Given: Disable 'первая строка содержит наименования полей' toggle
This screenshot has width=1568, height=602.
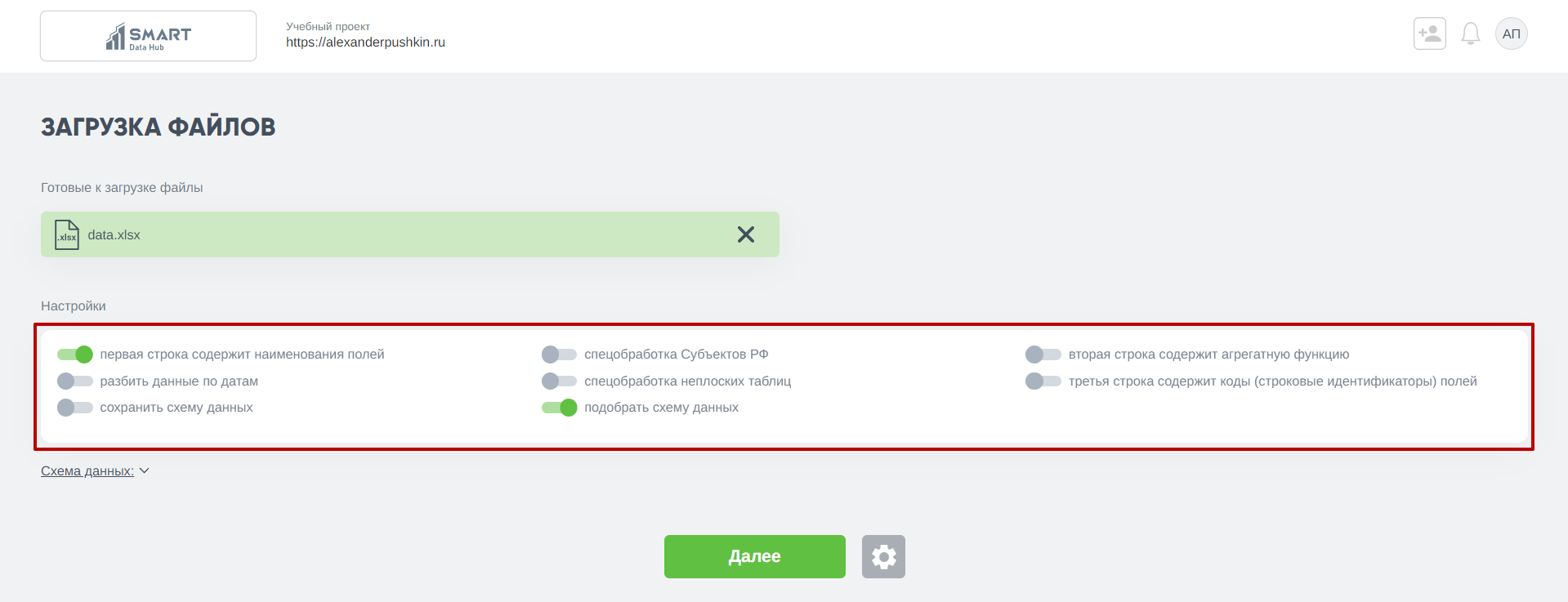Looking at the screenshot, I should coord(75,355).
